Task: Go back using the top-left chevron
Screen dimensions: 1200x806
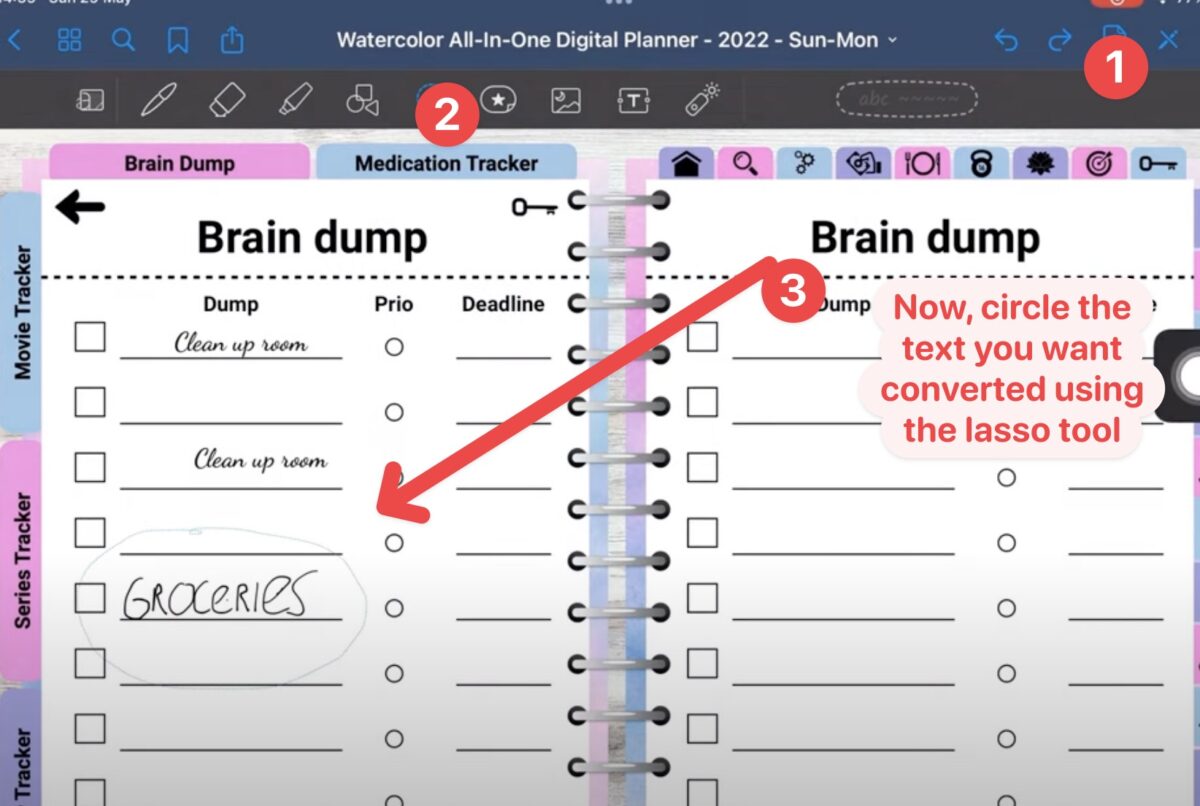Action: [15, 41]
